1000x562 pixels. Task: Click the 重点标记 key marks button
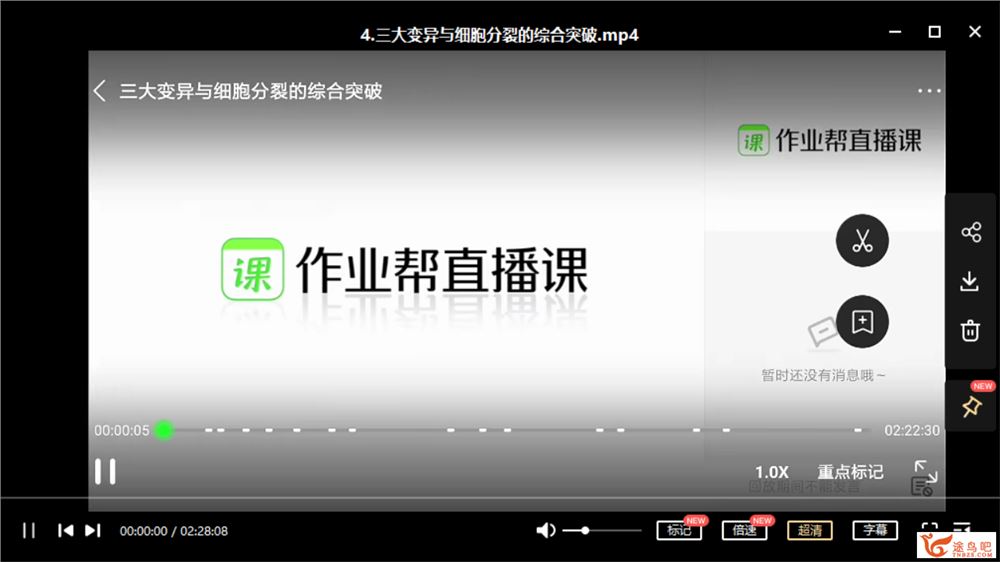850,472
